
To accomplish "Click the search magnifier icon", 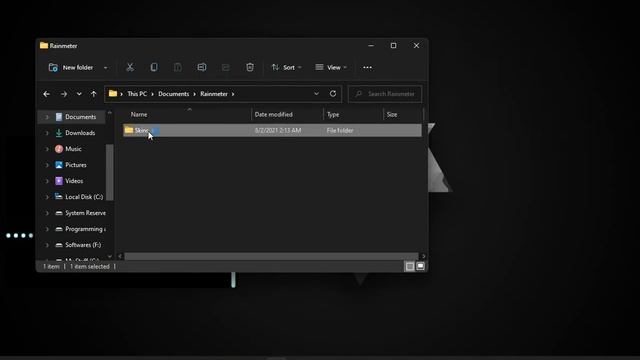I will pyautogui.click(x=358, y=94).
